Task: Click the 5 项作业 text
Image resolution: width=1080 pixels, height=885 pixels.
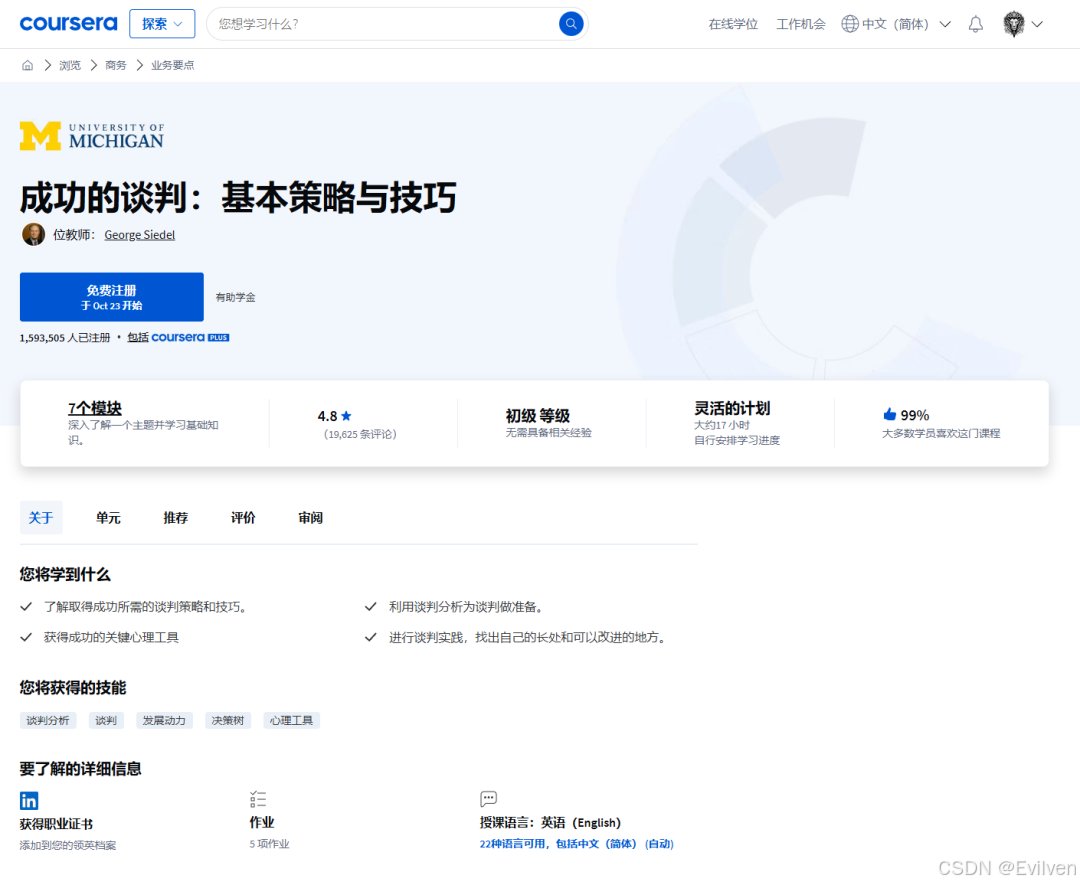Action: tap(269, 844)
